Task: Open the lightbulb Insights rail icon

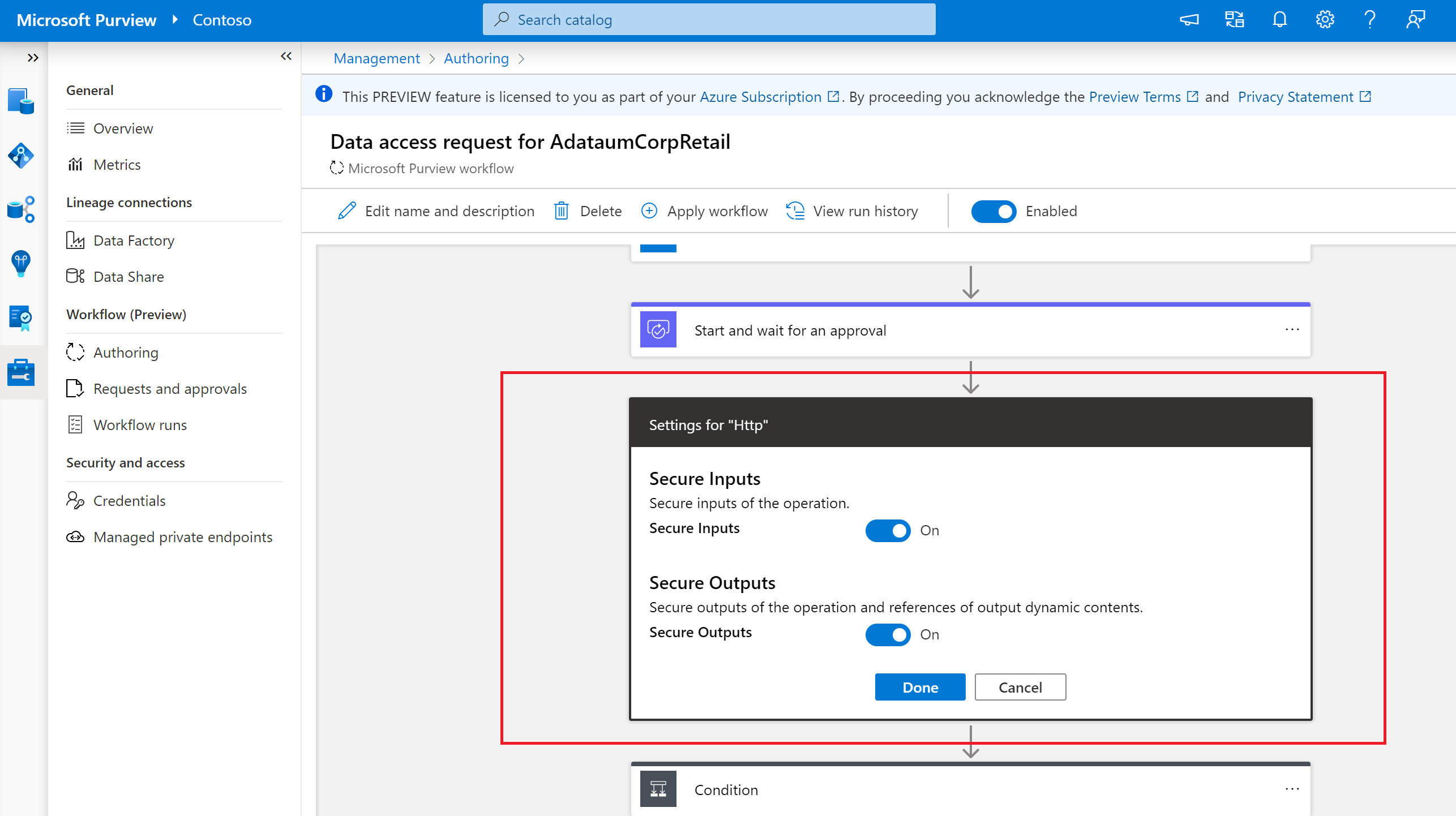Action: pyautogui.click(x=21, y=263)
